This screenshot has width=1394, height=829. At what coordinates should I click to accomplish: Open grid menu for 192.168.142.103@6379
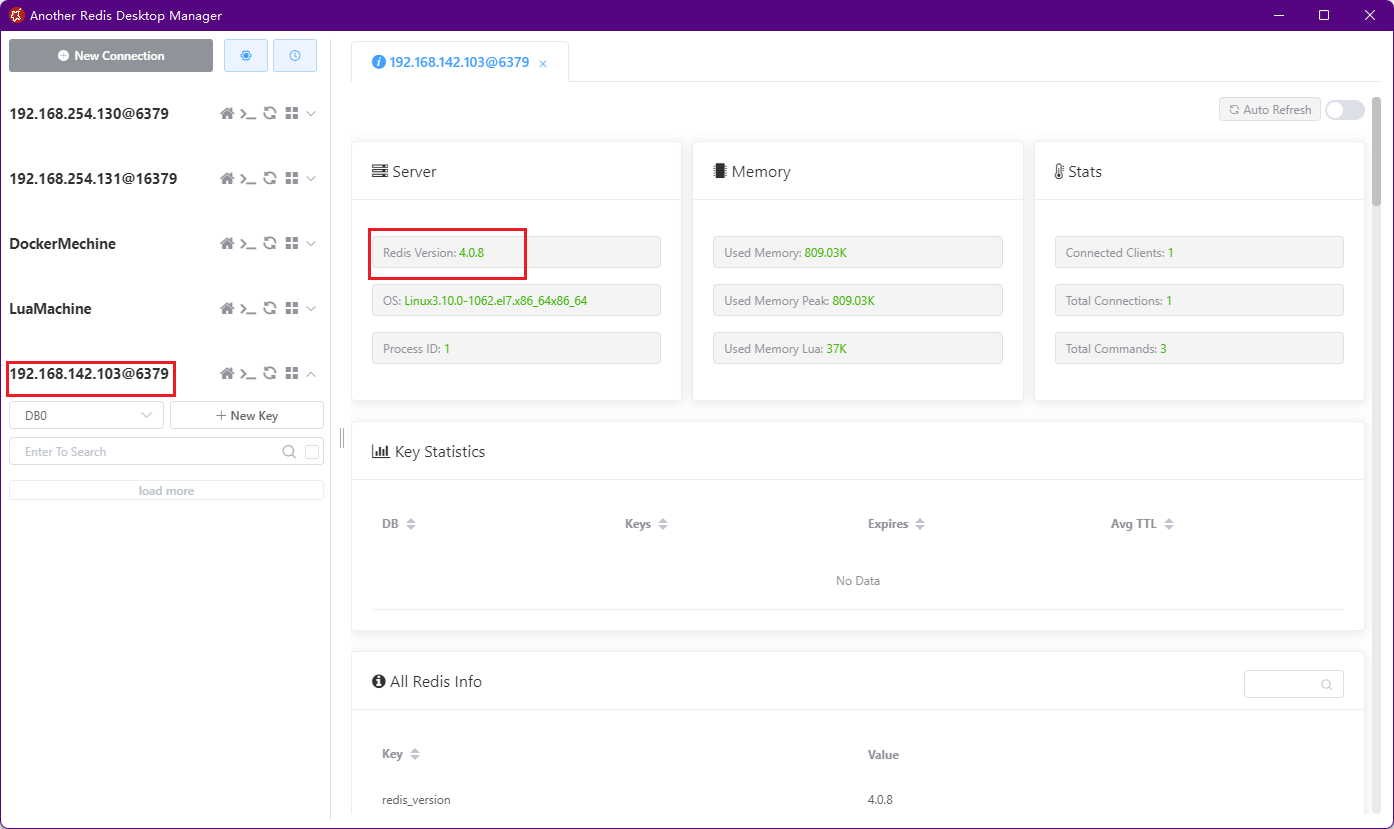tap(292, 374)
